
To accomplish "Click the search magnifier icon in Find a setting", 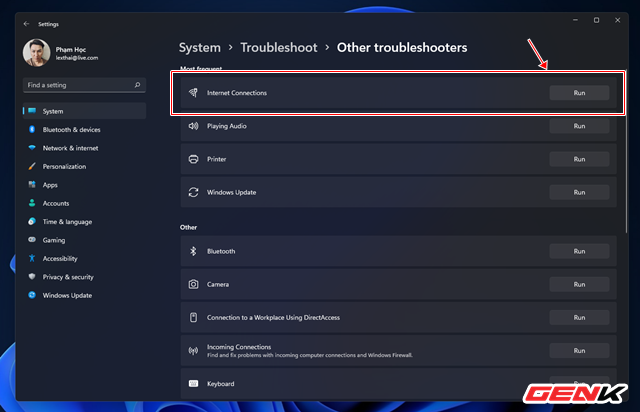I will point(138,85).
